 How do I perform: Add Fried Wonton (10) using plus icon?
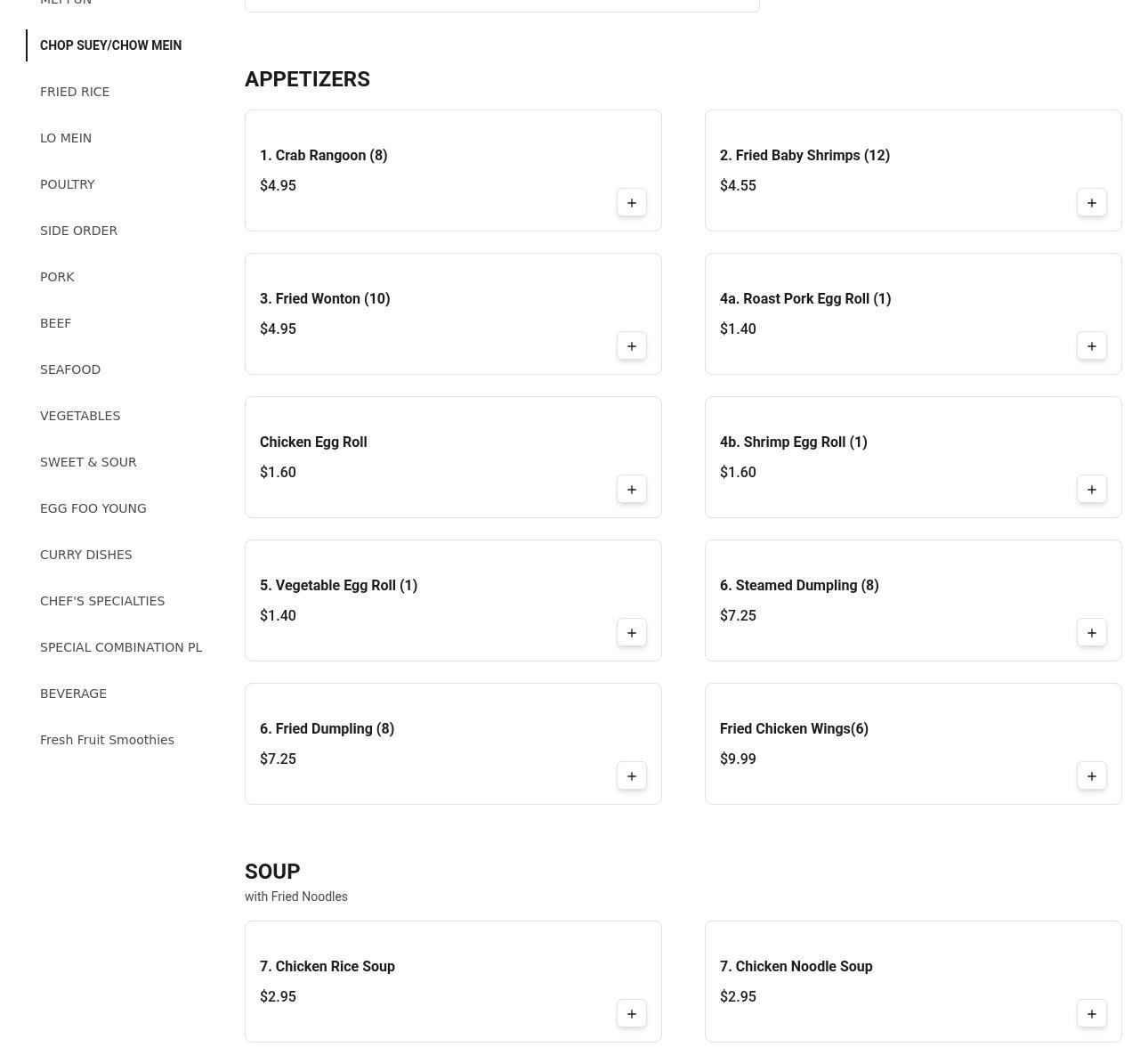point(632,346)
